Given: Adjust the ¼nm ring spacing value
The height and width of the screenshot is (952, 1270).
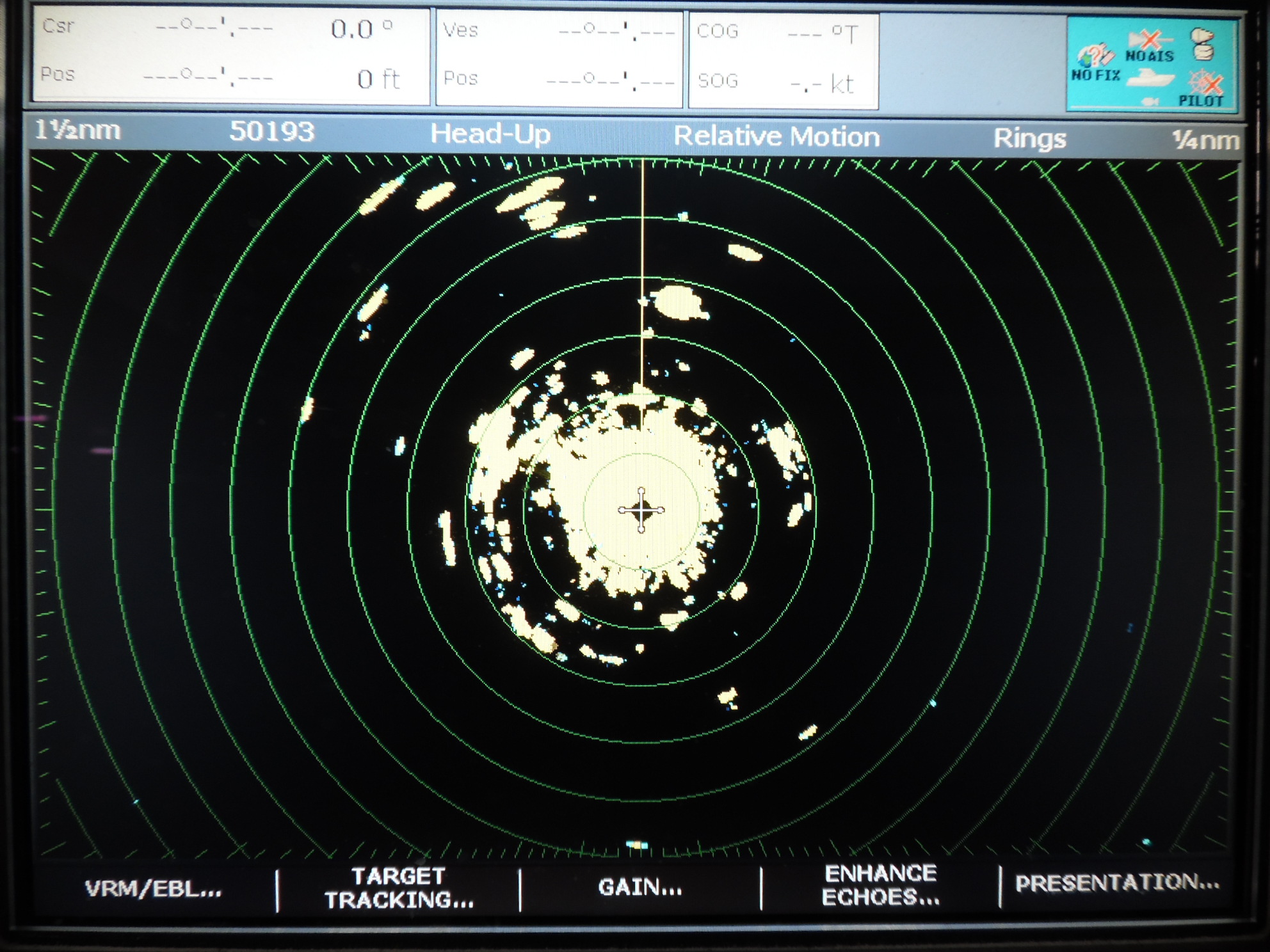Looking at the screenshot, I should pyautogui.click(x=1205, y=140).
